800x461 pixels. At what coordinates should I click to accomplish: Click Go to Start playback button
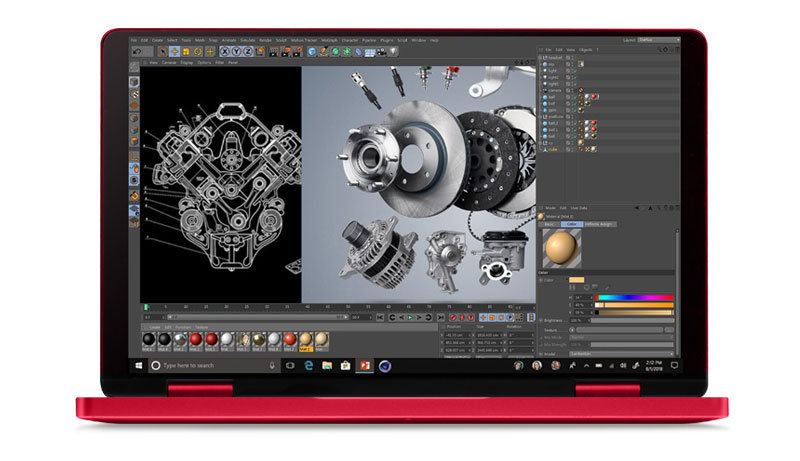click(380, 318)
